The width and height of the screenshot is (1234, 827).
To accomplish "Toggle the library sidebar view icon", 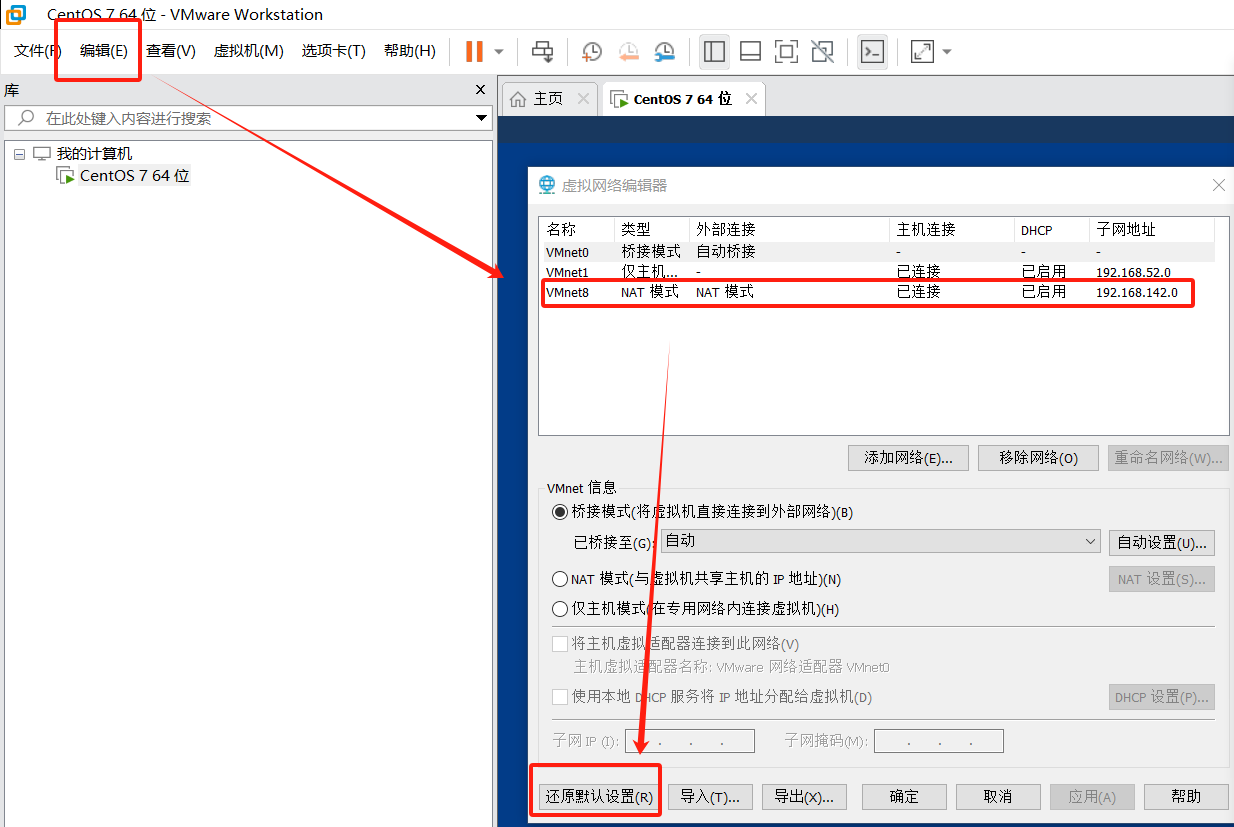I will [x=714, y=51].
